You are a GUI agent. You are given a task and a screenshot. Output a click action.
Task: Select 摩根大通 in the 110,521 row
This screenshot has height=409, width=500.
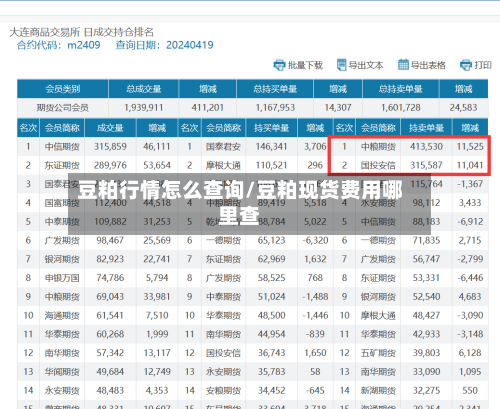pos(223,165)
